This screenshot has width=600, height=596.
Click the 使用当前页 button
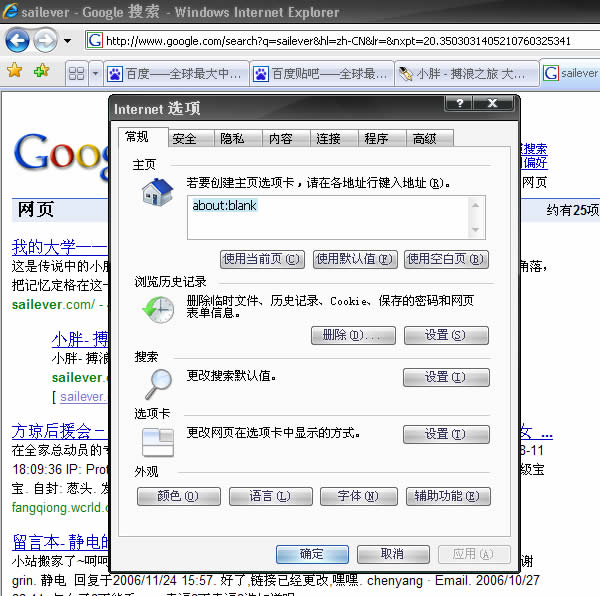pos(262,259)
